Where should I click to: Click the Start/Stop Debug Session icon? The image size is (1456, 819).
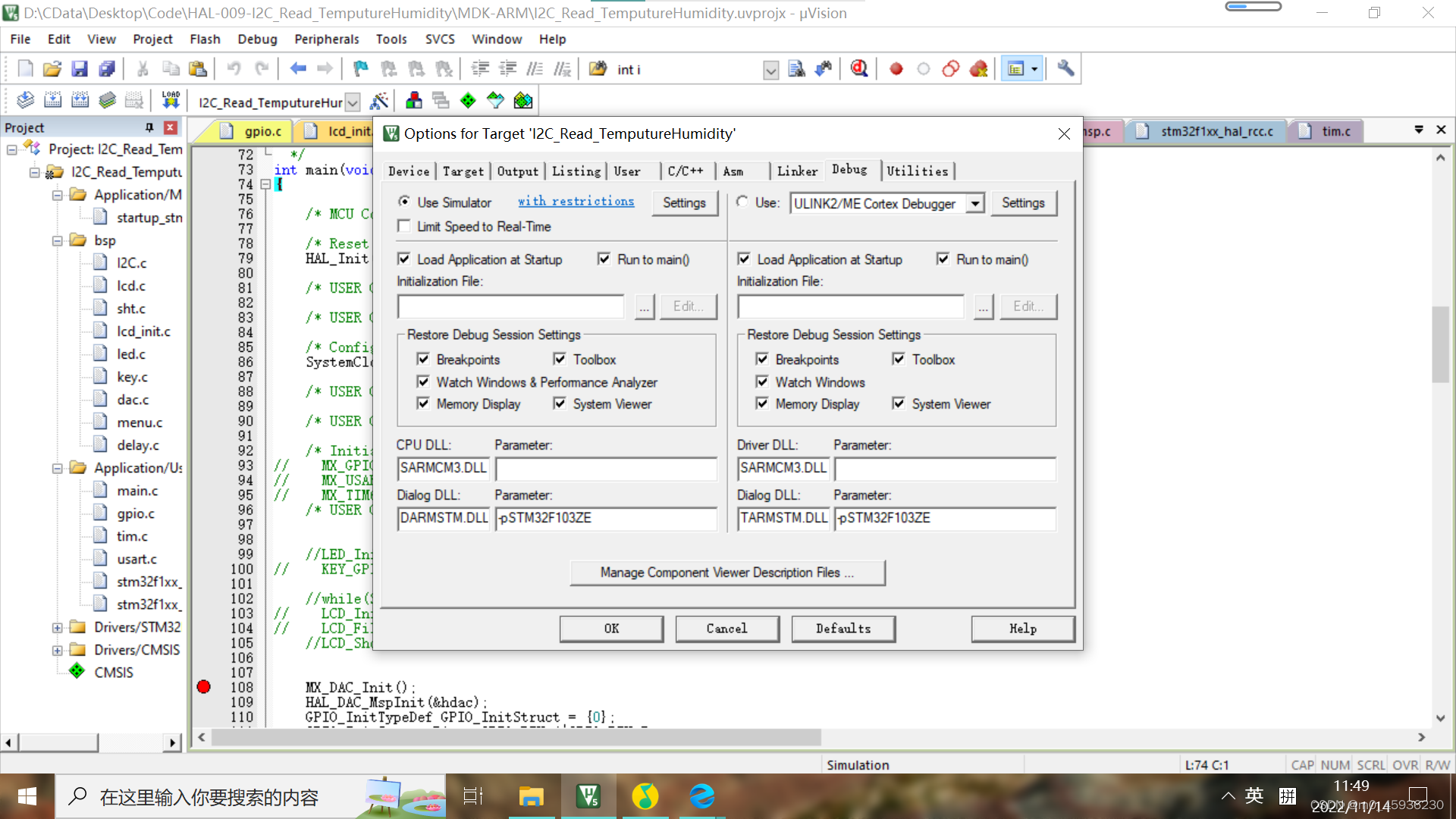pos(858,69)
